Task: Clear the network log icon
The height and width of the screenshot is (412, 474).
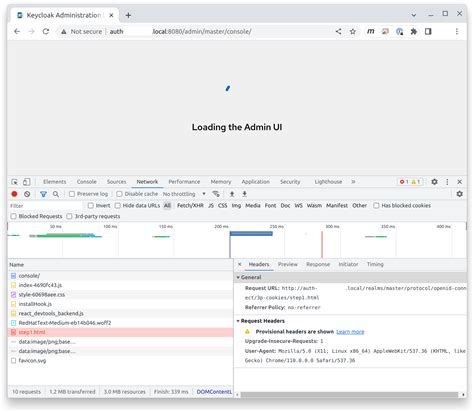Action: 27,194
